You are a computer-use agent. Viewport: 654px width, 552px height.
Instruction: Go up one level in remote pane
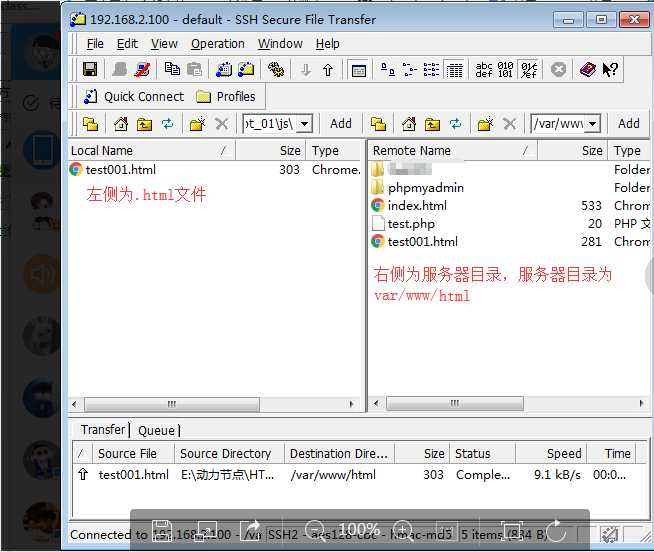(432, 124)
